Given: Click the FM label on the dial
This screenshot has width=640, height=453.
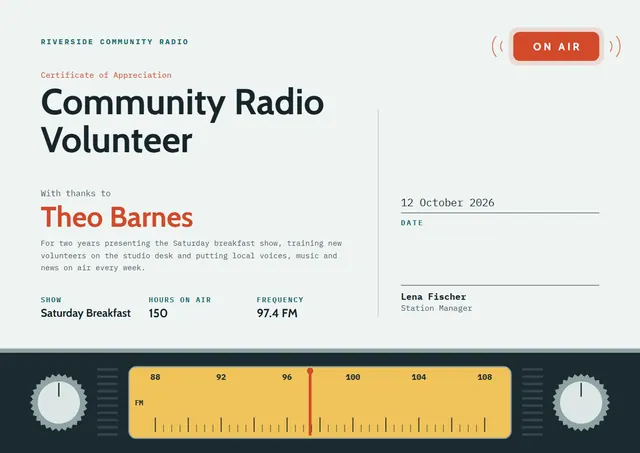Looking at the screenshot, I should click(x=139, y=403).
